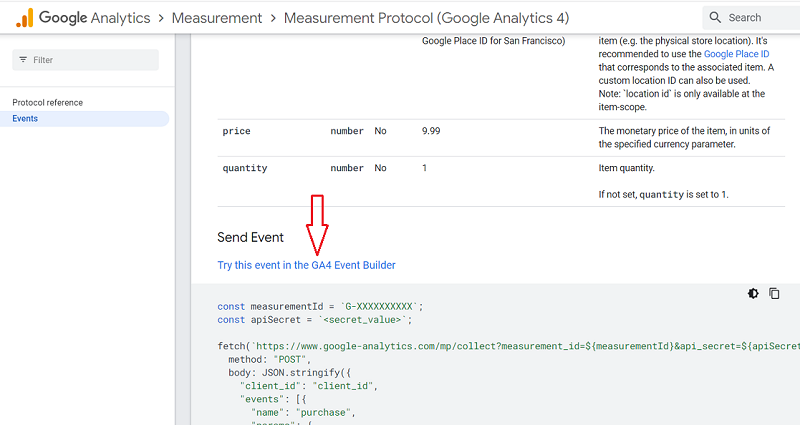Open Measurement Protocol (Google Analytics 4) breadcrumb
This screenshot has width=800, height=425.
[427, 18]
